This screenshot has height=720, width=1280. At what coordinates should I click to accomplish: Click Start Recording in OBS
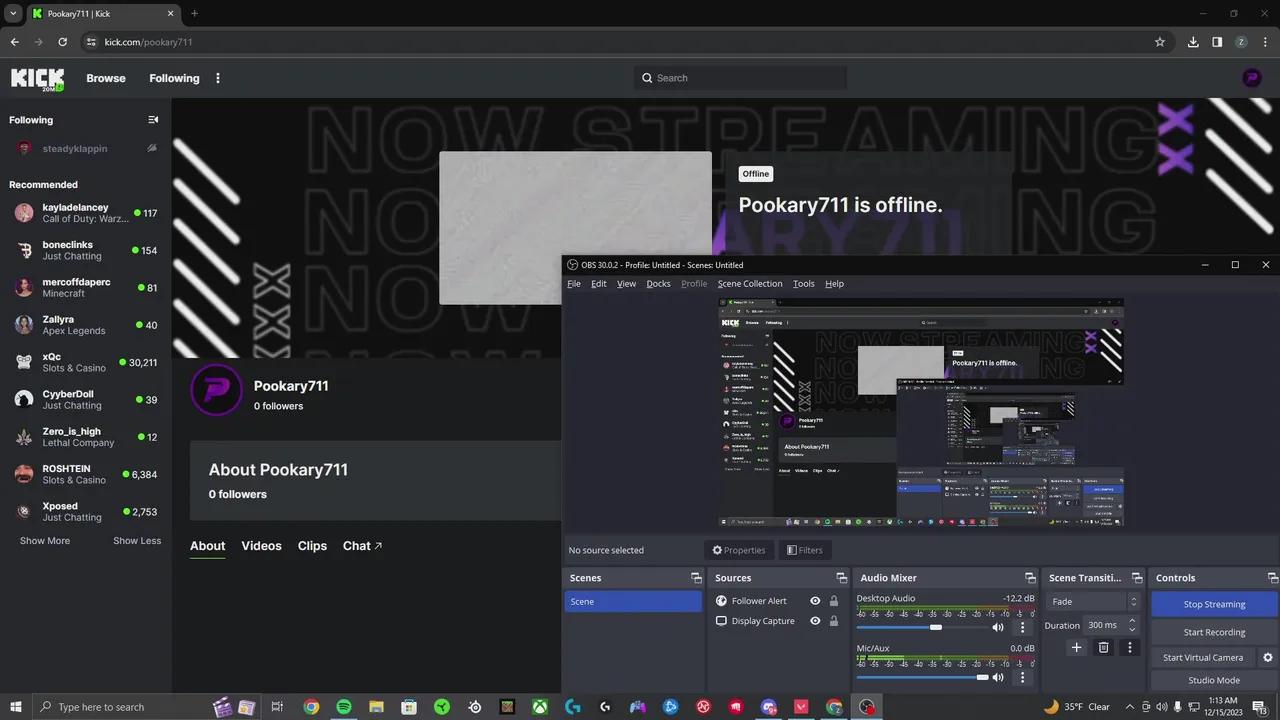point(1214,632)
